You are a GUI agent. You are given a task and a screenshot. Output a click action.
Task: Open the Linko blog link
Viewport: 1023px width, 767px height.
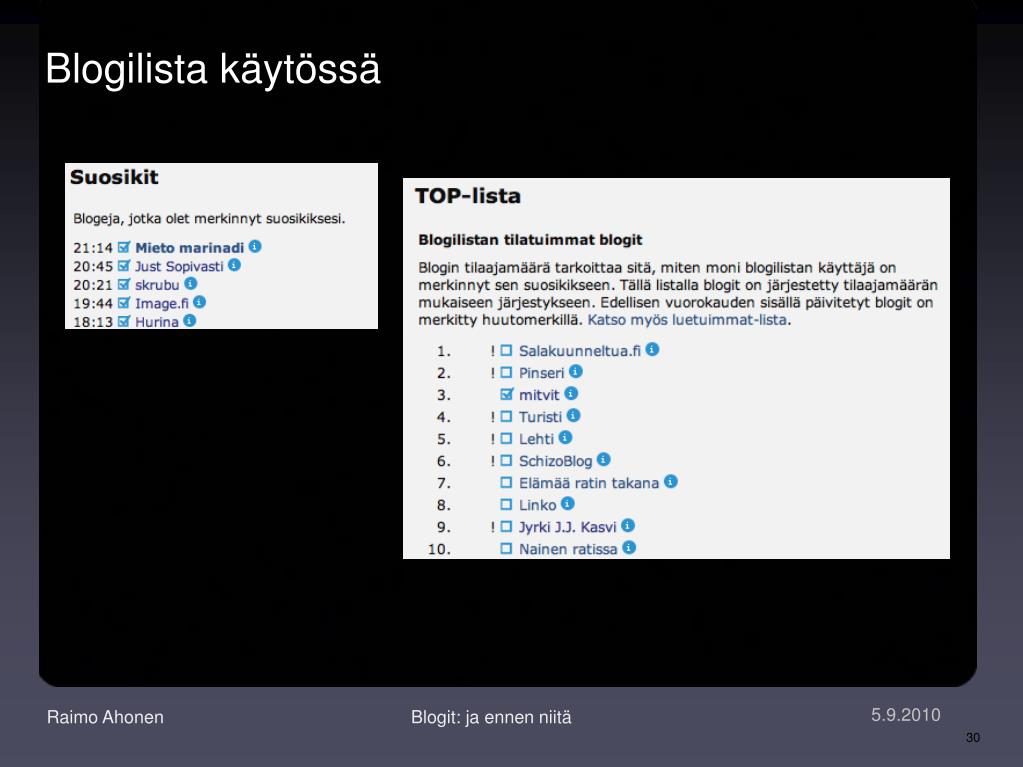pyautogui.click(x=537, y=505)
